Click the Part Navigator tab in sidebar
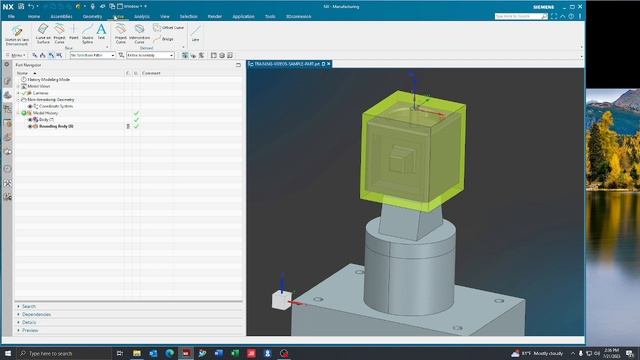 click(7, 95)
